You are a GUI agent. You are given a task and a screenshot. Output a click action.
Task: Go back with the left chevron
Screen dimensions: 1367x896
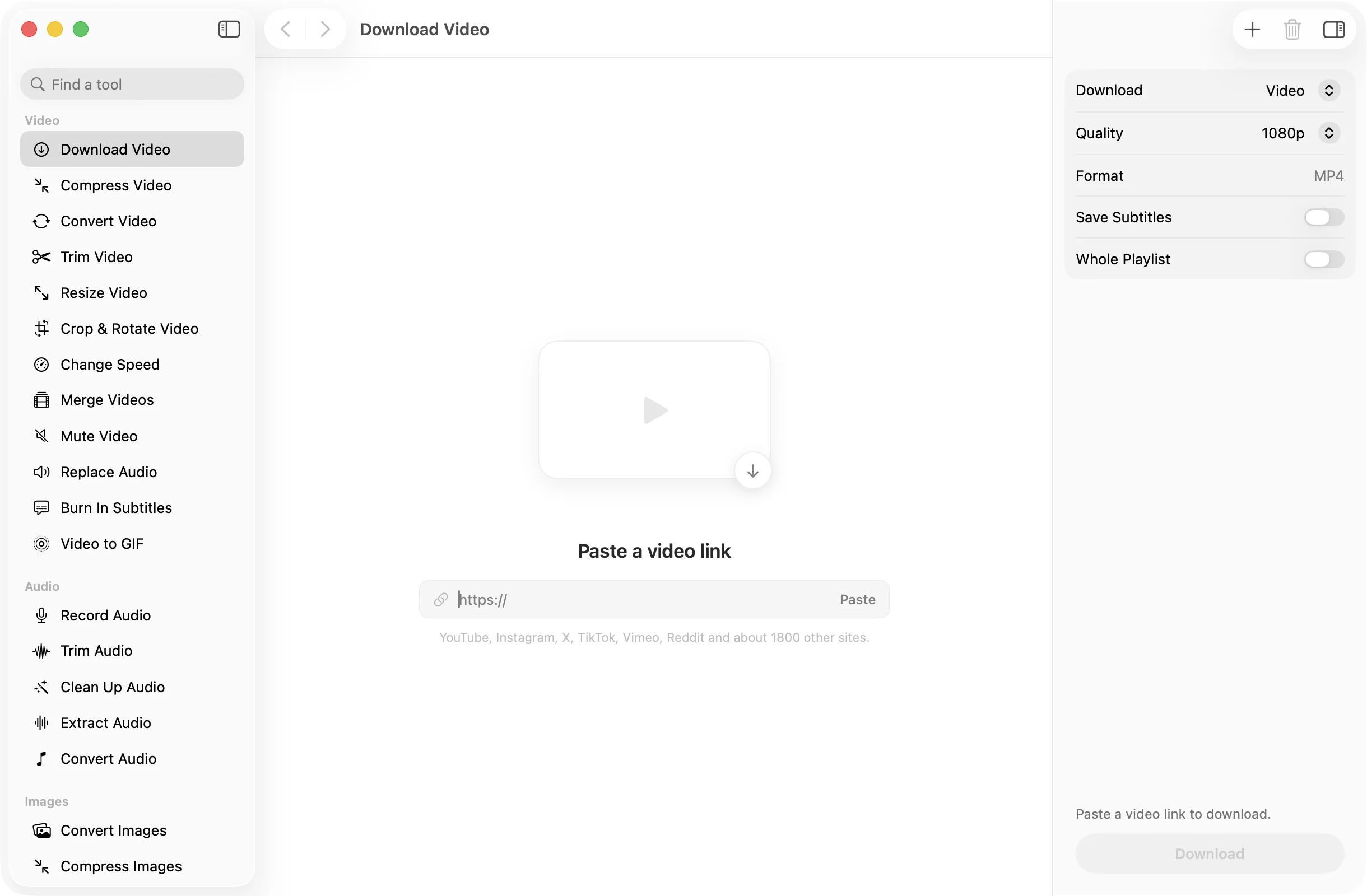click(286, 29)
